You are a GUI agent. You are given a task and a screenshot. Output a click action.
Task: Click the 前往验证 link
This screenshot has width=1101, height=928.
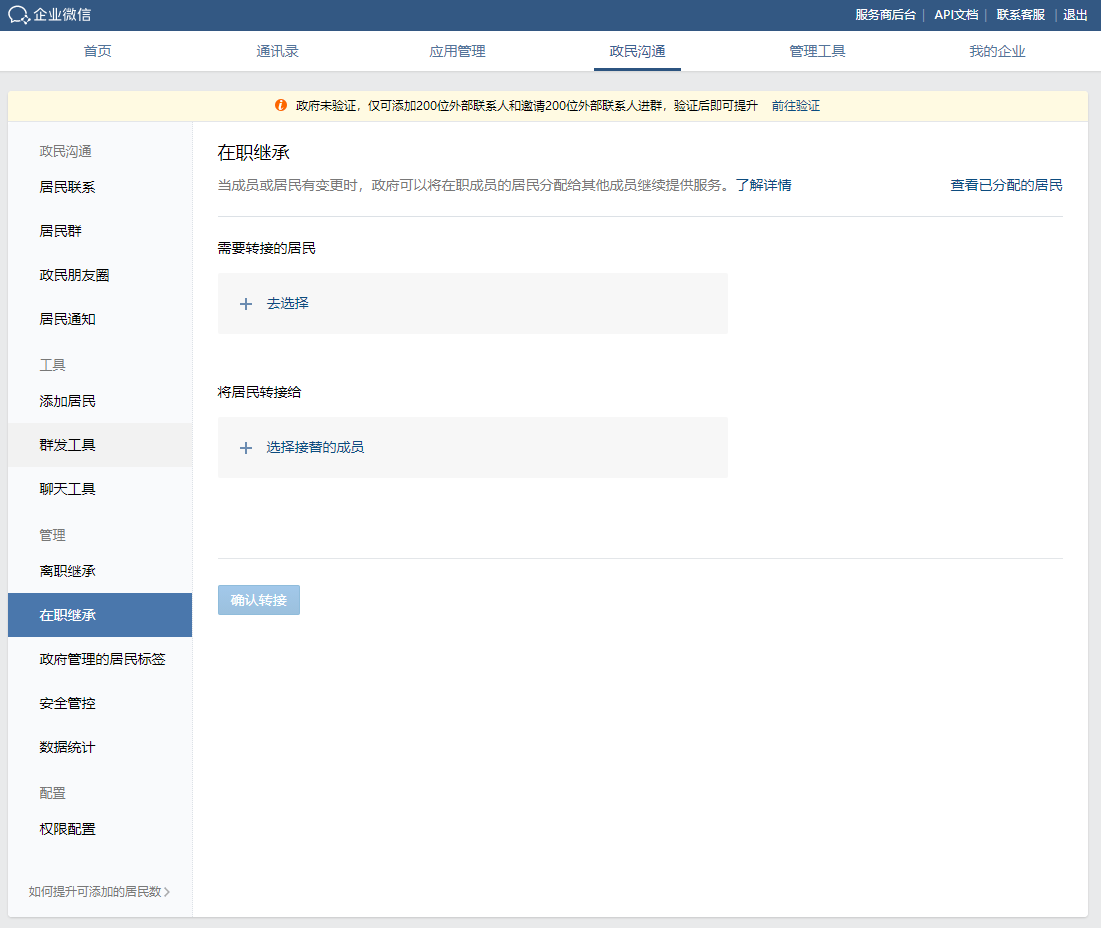(x=796, y=105)
